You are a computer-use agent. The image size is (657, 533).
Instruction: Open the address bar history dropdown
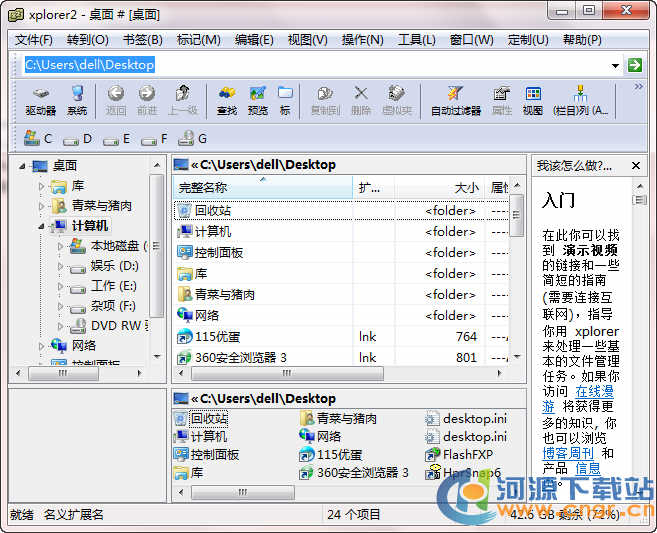coord(615,65)
